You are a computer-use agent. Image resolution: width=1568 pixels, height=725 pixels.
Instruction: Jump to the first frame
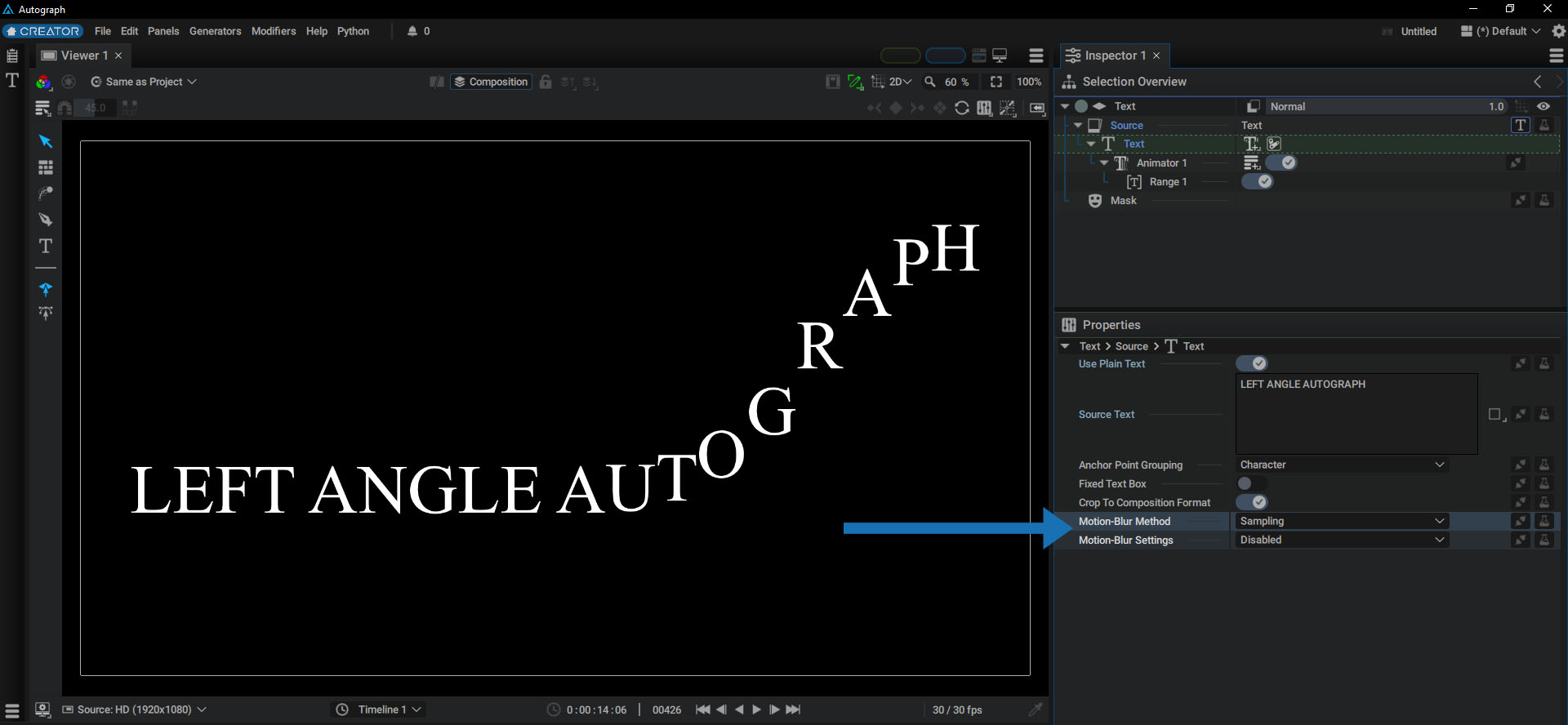coord(702,709)
